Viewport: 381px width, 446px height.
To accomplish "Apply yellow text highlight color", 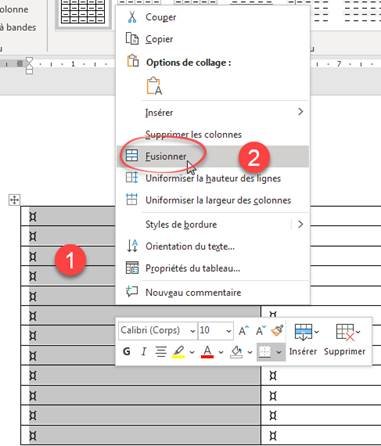I will click(x=178, y=352).
